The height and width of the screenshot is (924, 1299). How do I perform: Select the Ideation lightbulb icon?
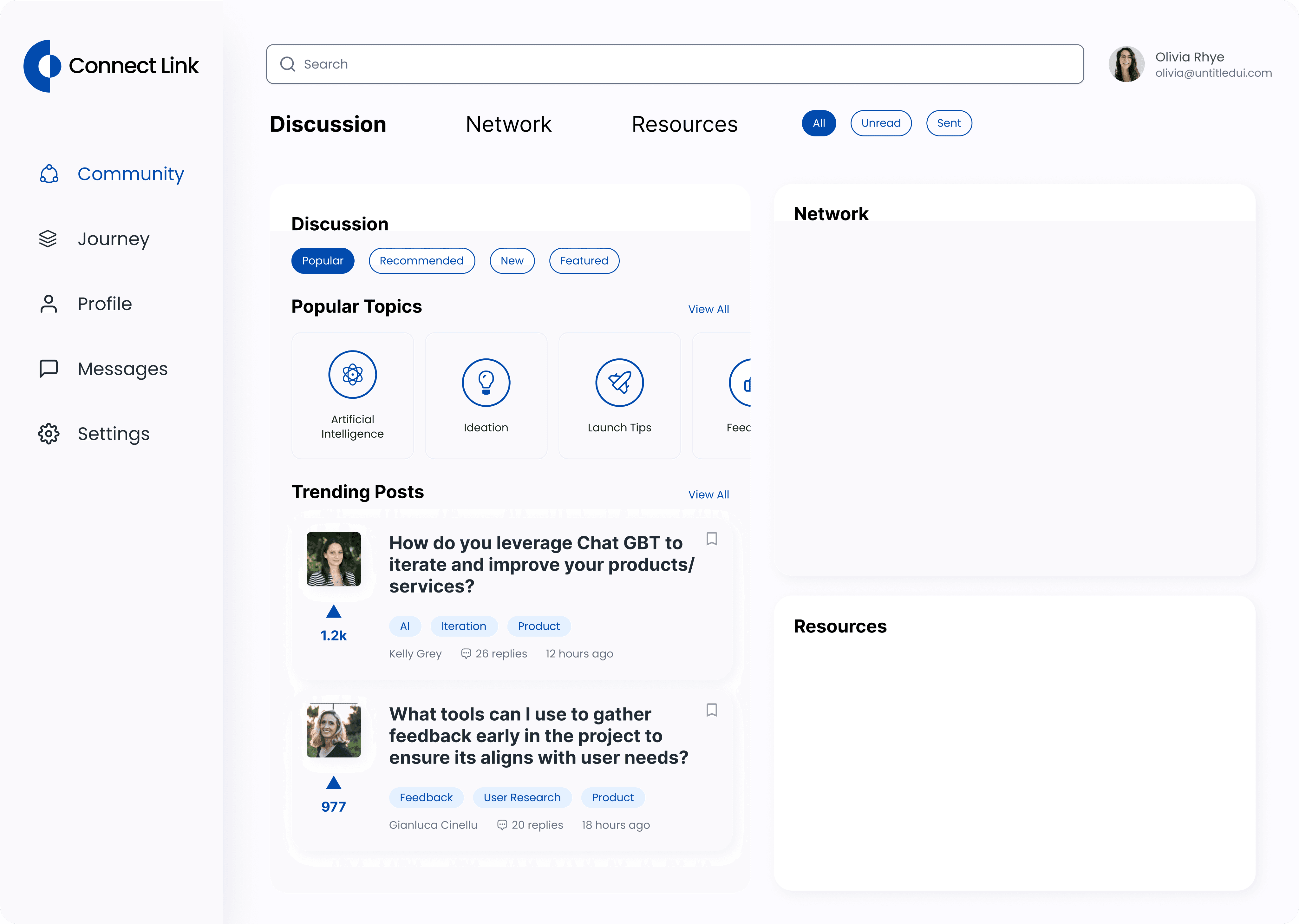(x=486, y=382)
